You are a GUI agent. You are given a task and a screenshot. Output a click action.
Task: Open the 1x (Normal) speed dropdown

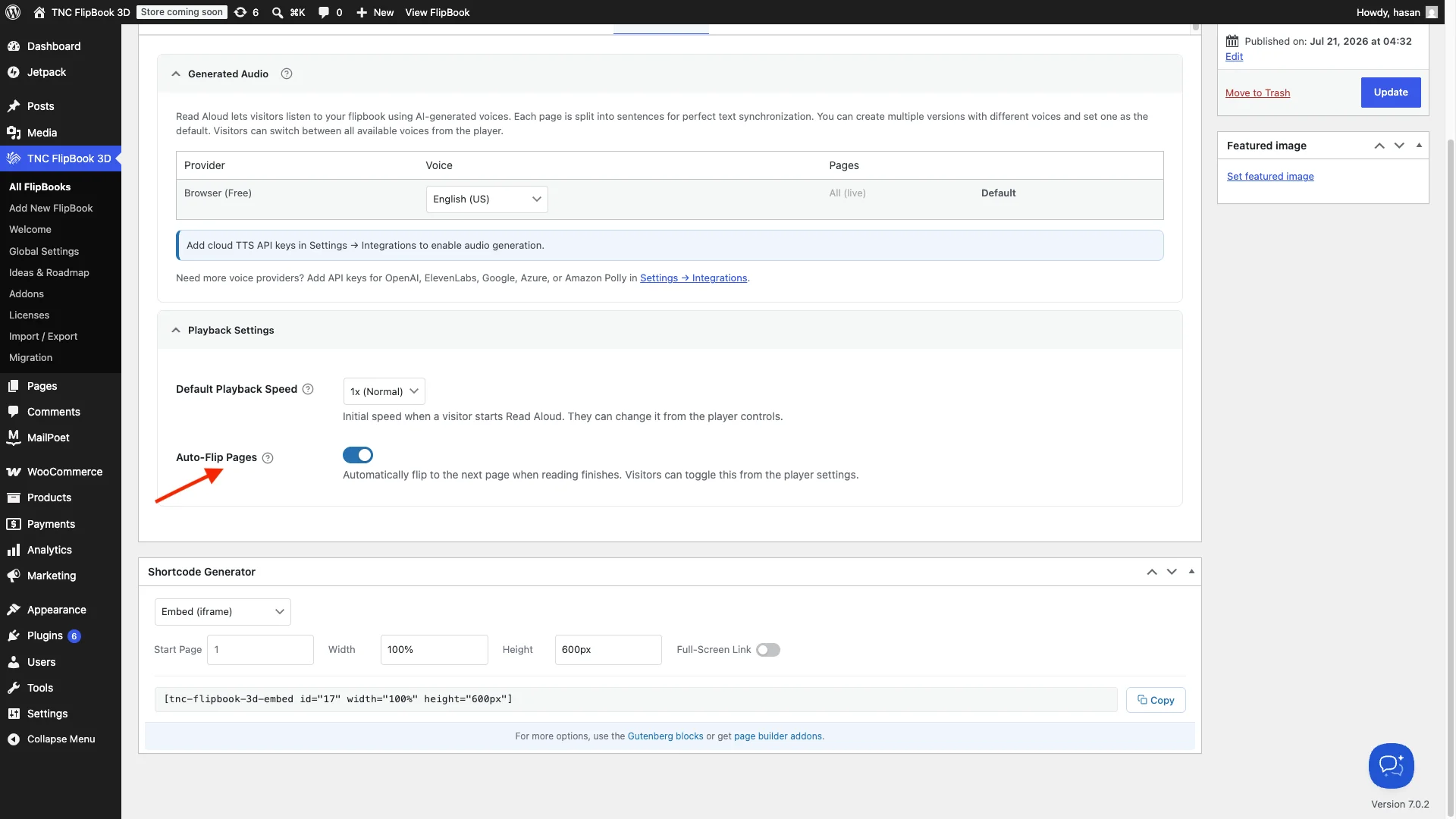pyautogui.click(x=384, y=391)
